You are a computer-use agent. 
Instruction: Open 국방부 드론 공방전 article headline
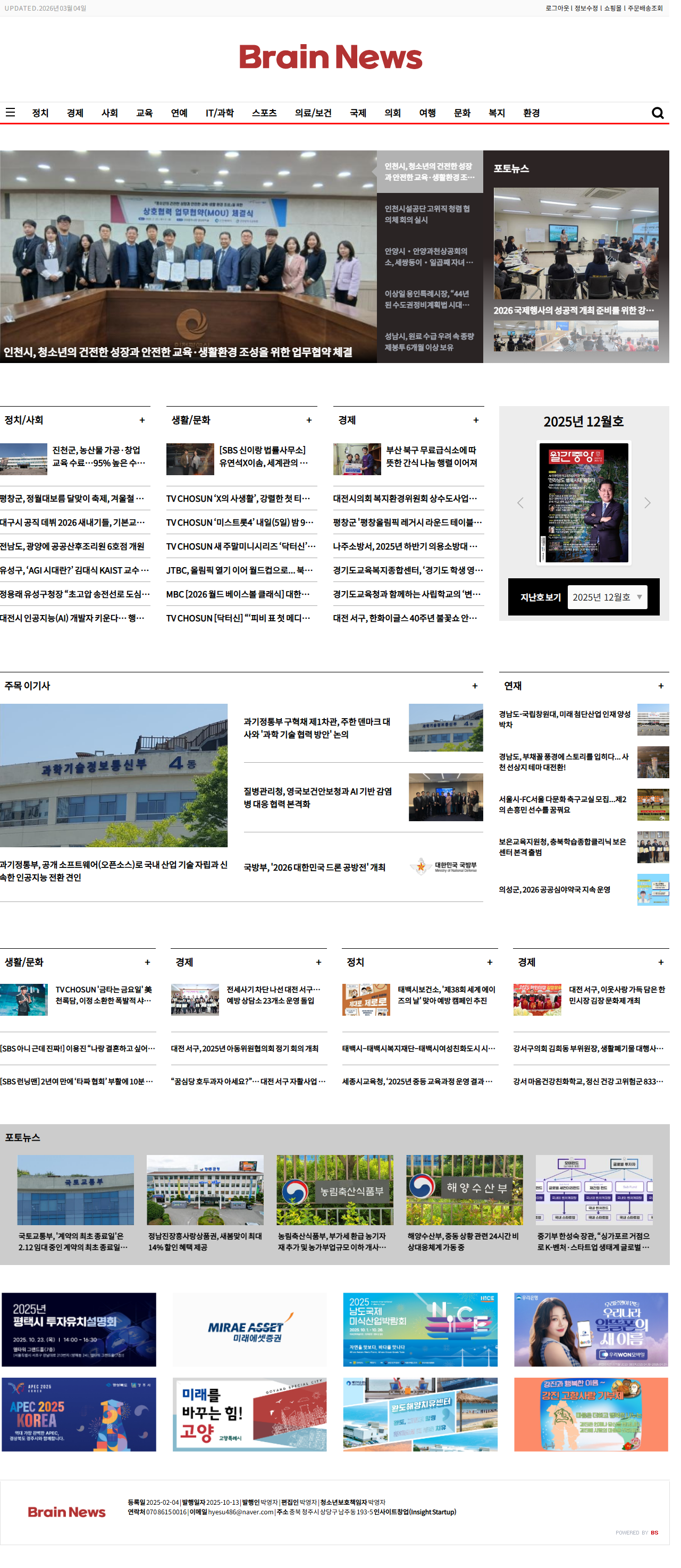320,881
